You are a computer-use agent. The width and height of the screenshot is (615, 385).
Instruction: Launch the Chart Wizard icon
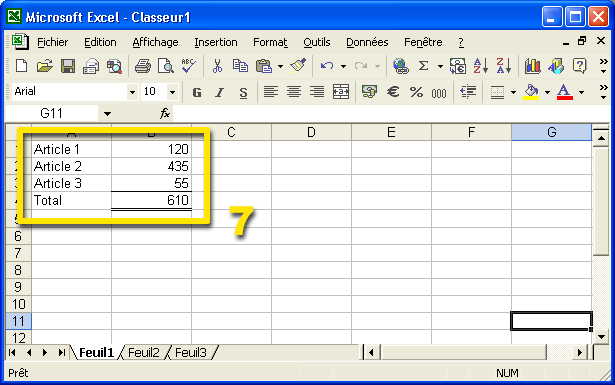pos(532,66)
